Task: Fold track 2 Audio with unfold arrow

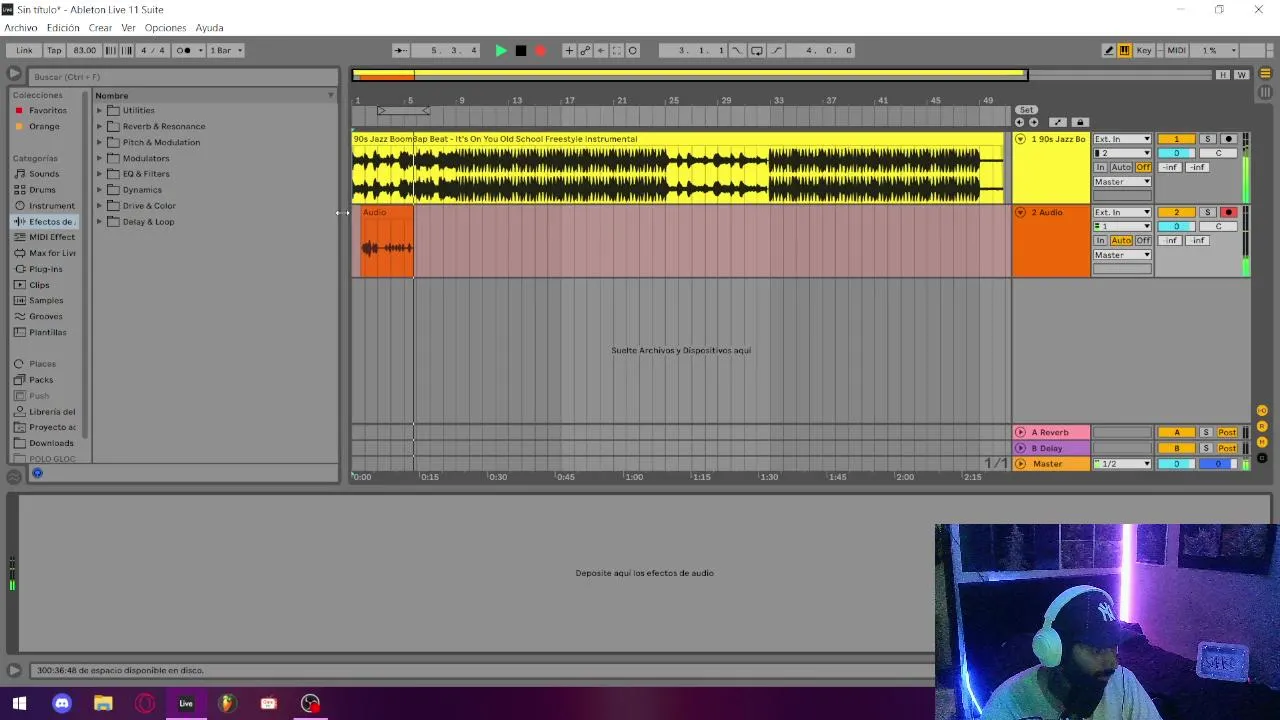Action: pyautogui.click(x=1020, y=212)
